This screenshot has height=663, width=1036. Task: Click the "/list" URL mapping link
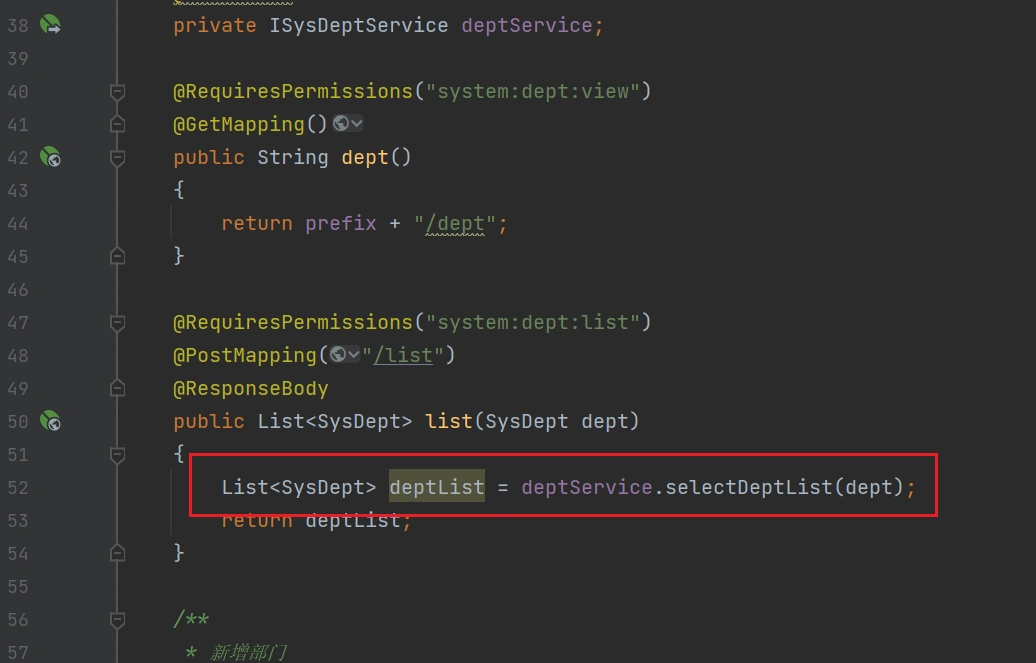point(403,355)
